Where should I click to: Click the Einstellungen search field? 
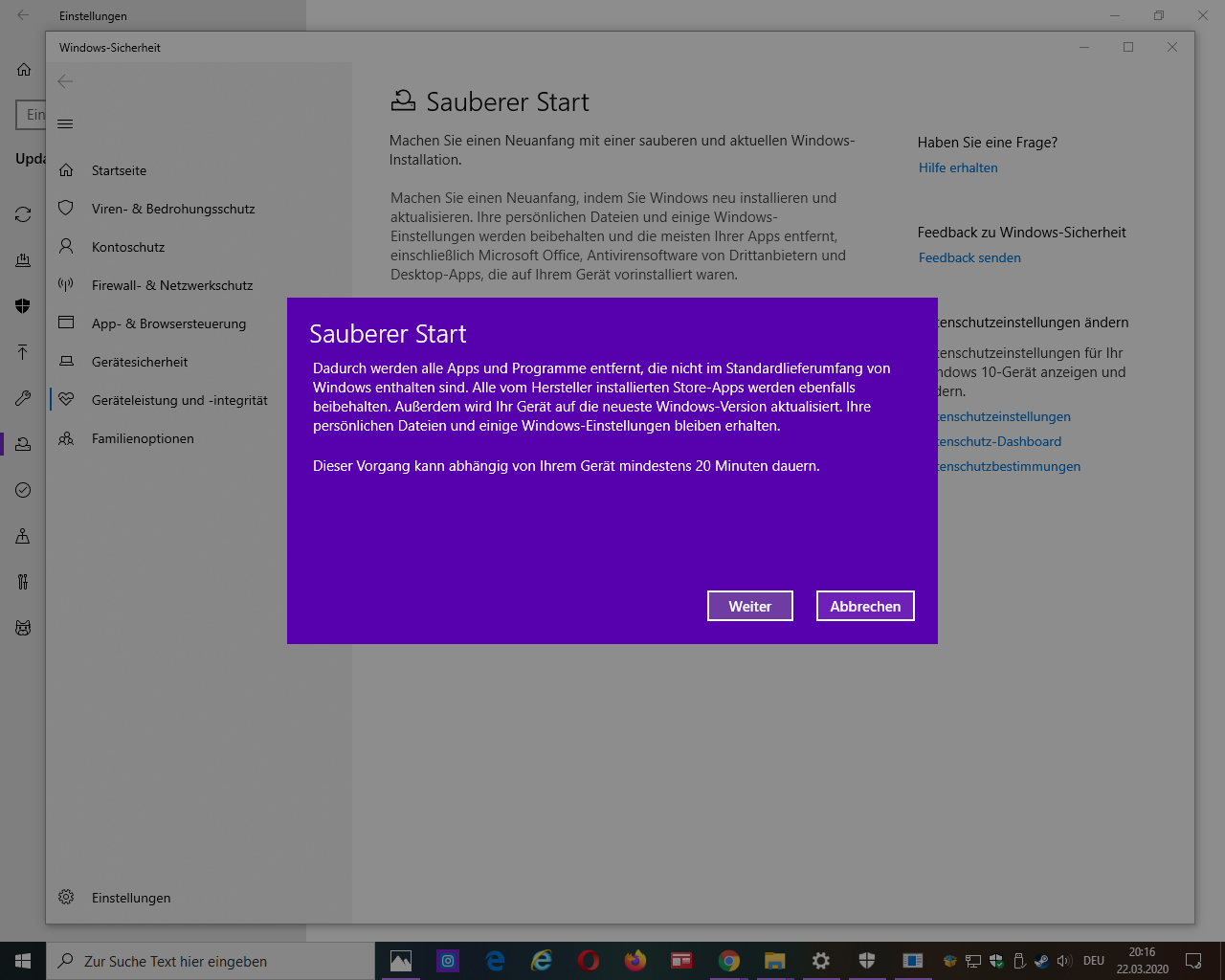pyautogui.click(x=31, y=115)
